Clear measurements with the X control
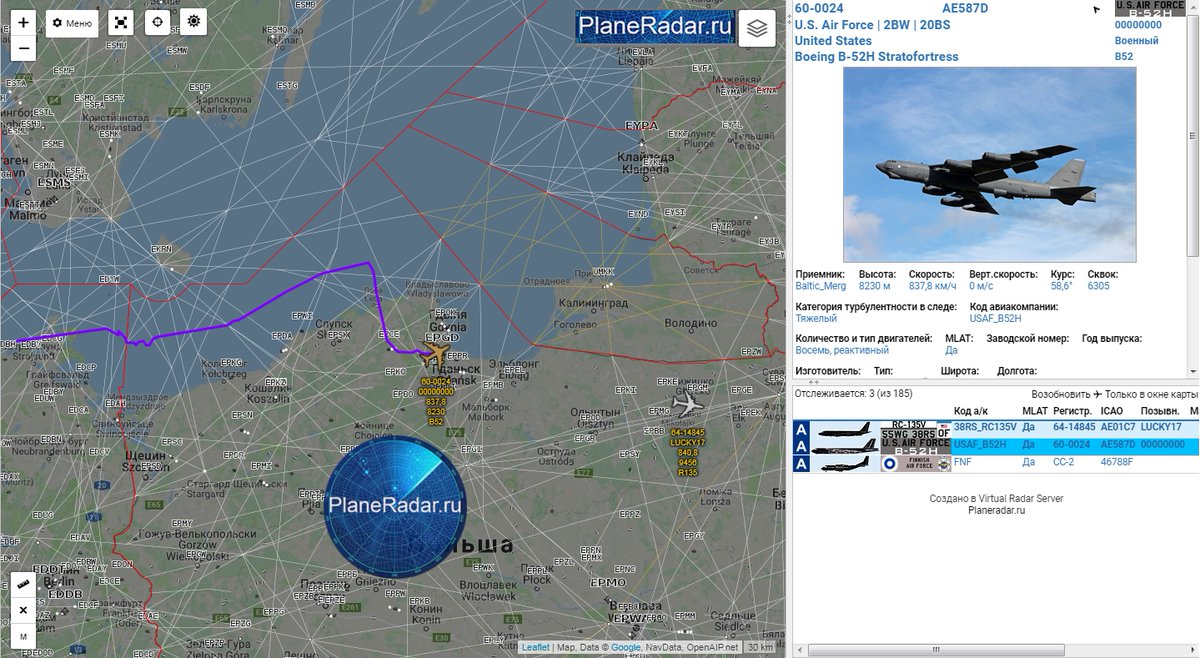1200x658 pixels. 23,610
